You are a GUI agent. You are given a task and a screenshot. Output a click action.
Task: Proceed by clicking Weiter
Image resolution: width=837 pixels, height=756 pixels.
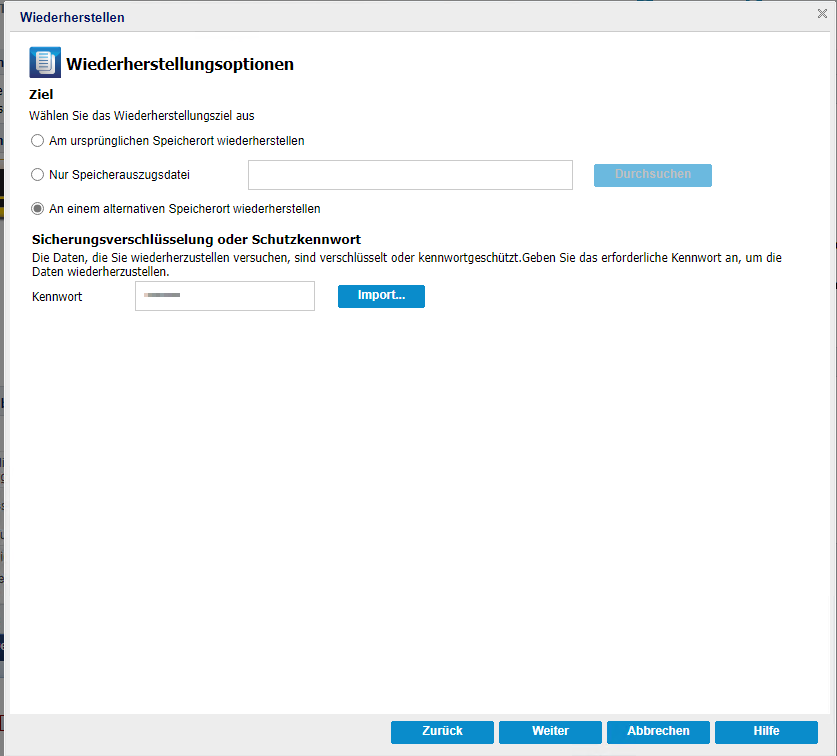(x=550, y=731)
